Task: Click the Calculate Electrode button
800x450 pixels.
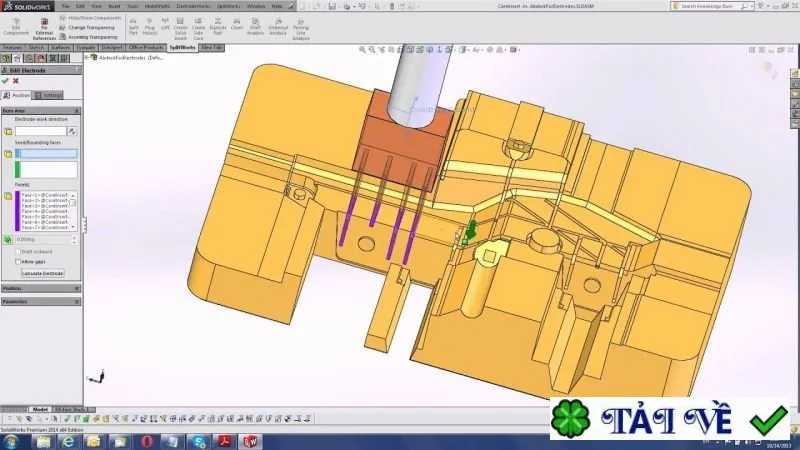Action: point(42,273)
